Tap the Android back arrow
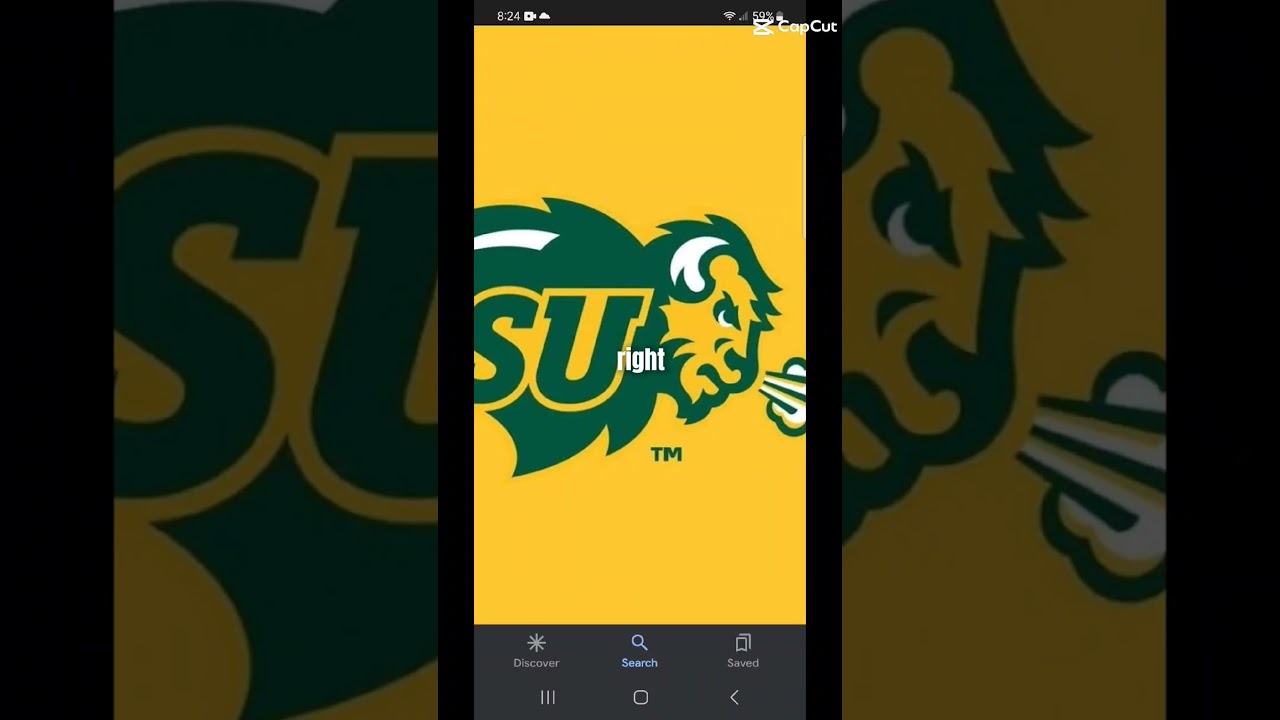 (734, 697)
